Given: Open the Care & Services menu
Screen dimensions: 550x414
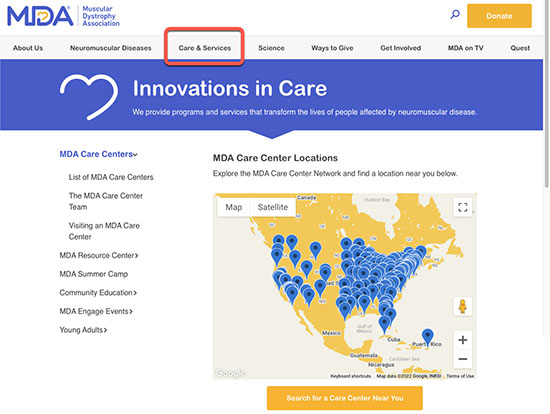Looking at the screenshot, I should [x=205, y=48].
